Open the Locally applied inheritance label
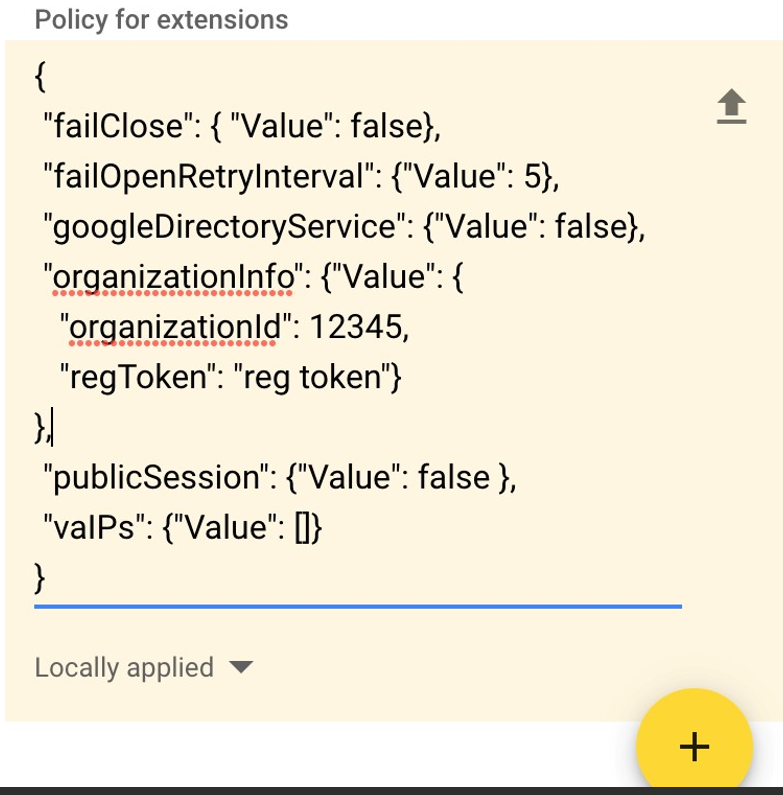The width and height of the screenshot is (783, 795). tap(124, 668)
